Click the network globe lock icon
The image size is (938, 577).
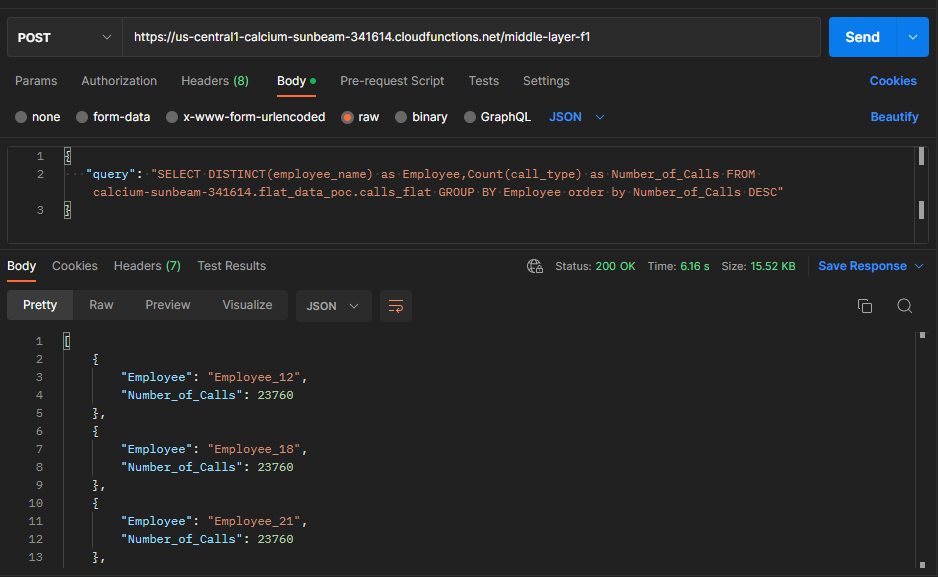[x=535, y=266]
